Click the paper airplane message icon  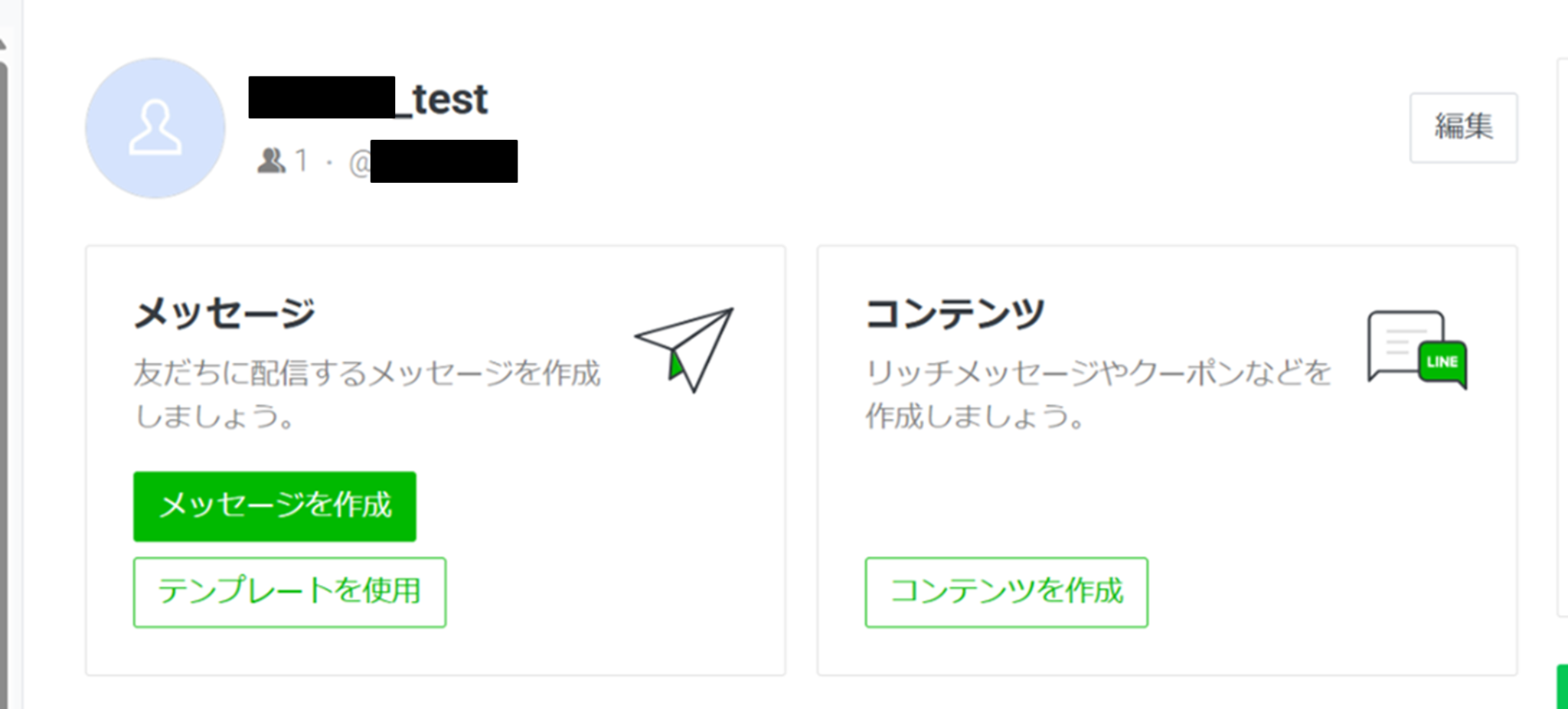[684, 348]
